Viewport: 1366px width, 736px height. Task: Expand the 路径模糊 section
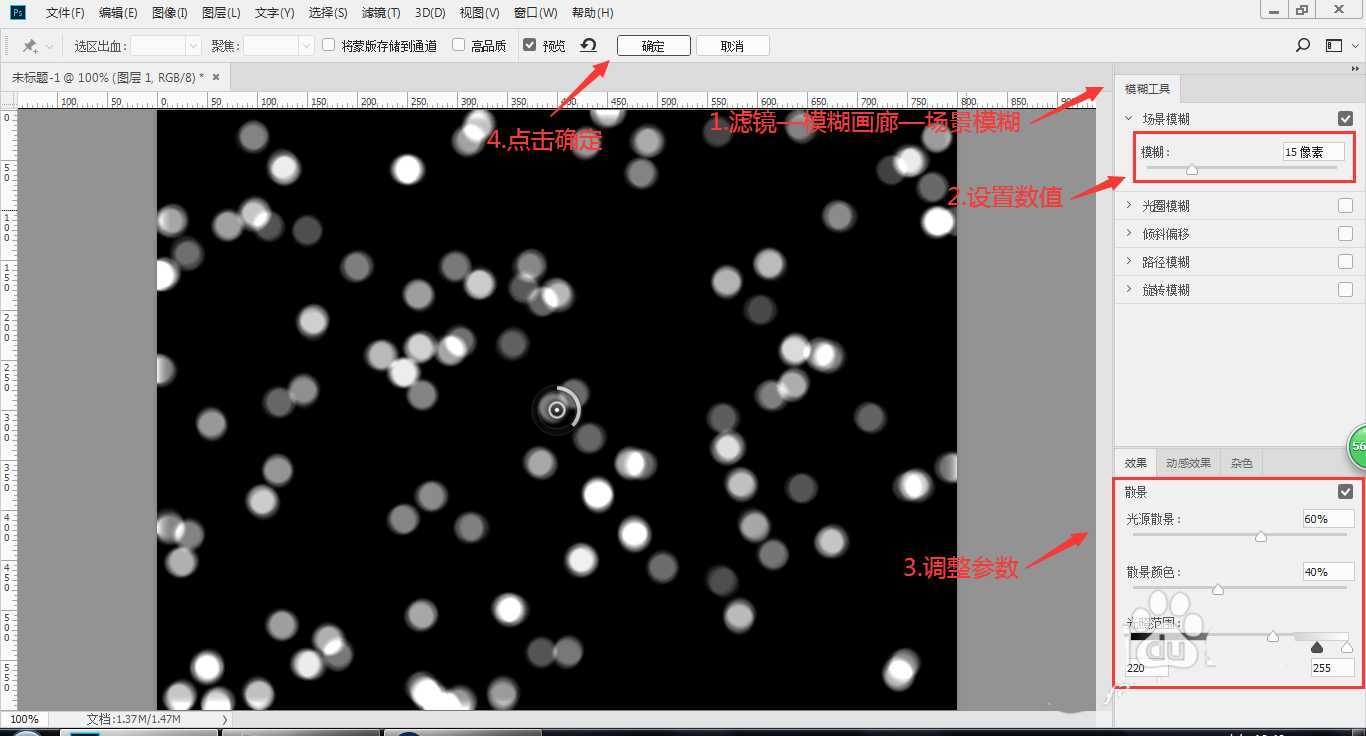click(x=1129, y=262)
